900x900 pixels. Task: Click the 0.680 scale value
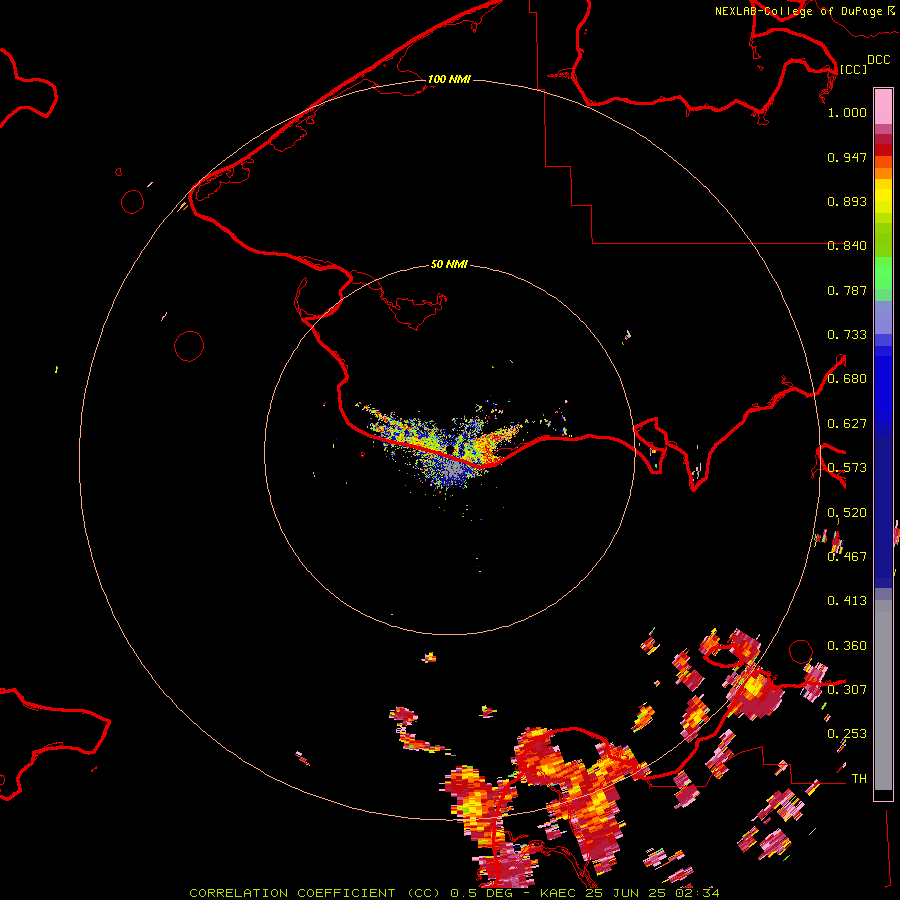pos(847,379)
